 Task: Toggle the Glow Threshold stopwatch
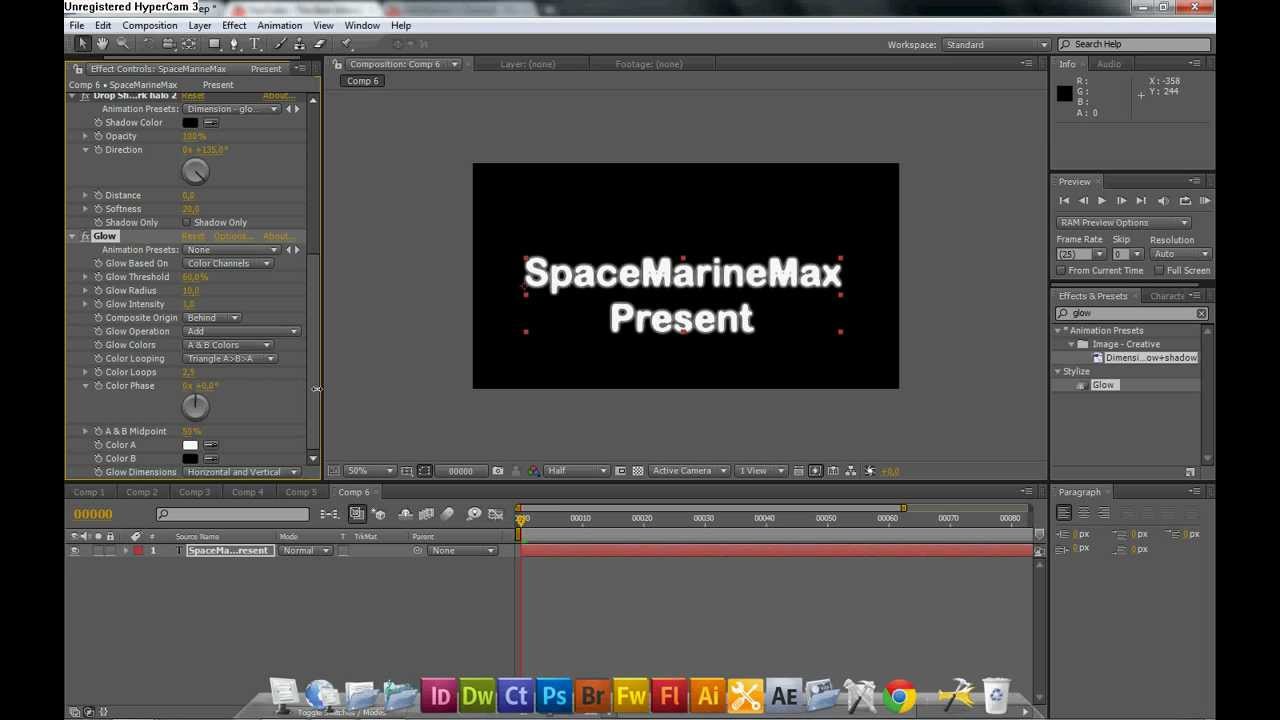[x=98, y=277]
